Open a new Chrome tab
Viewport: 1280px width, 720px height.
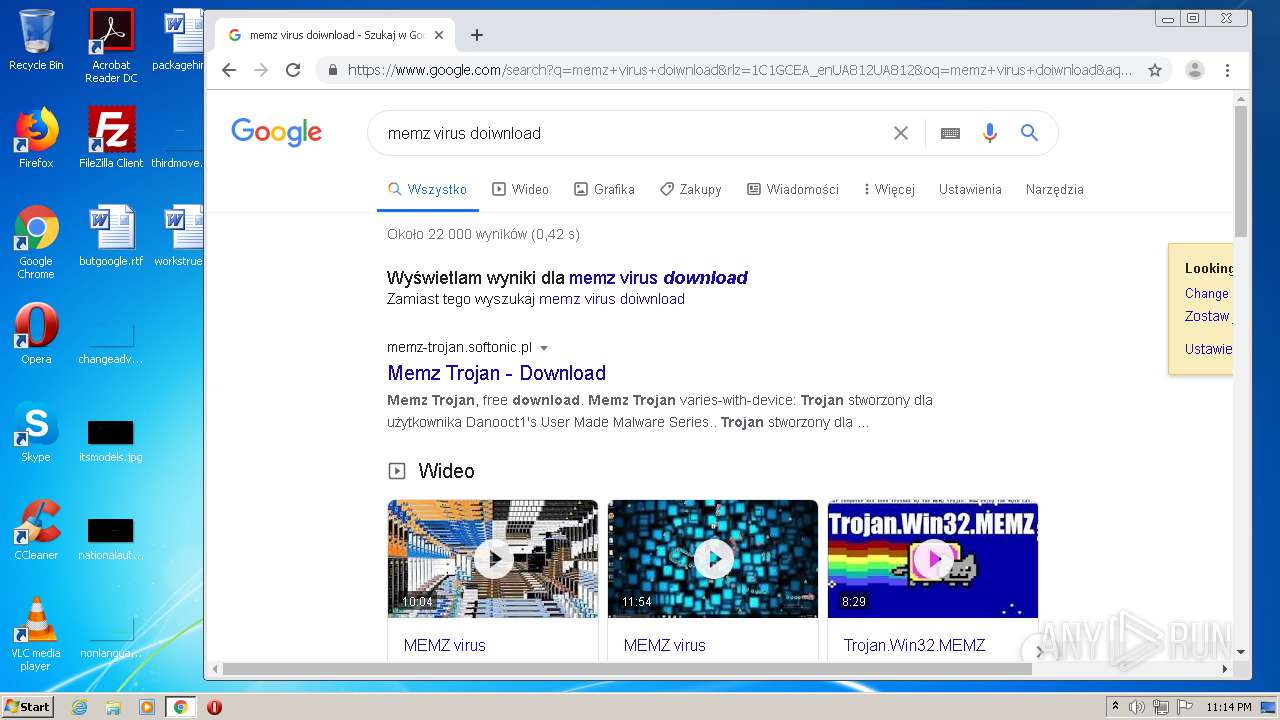[x=477, y=35]
